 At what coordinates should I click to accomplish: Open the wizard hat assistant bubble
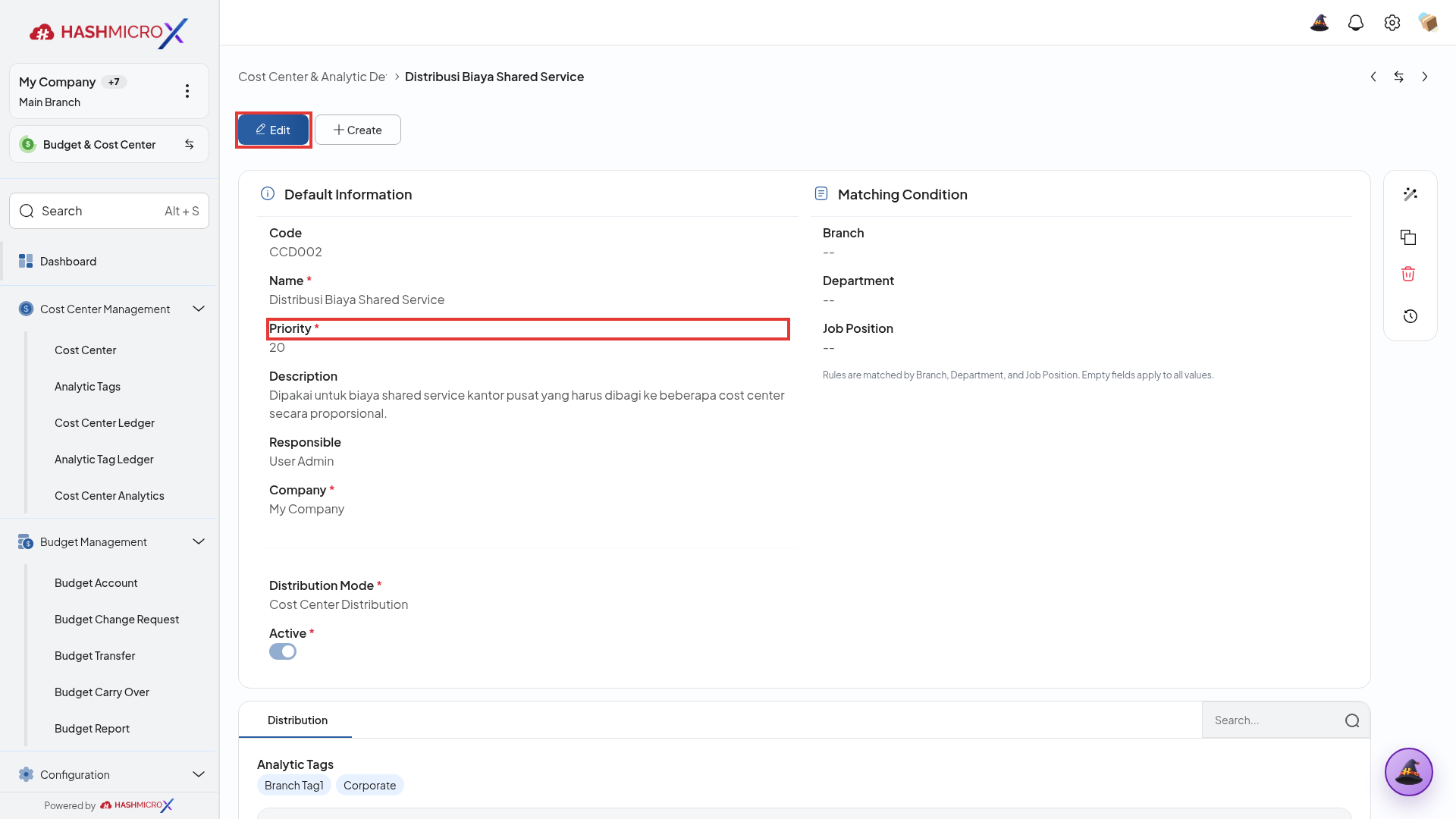click(x=1408, y=772)
